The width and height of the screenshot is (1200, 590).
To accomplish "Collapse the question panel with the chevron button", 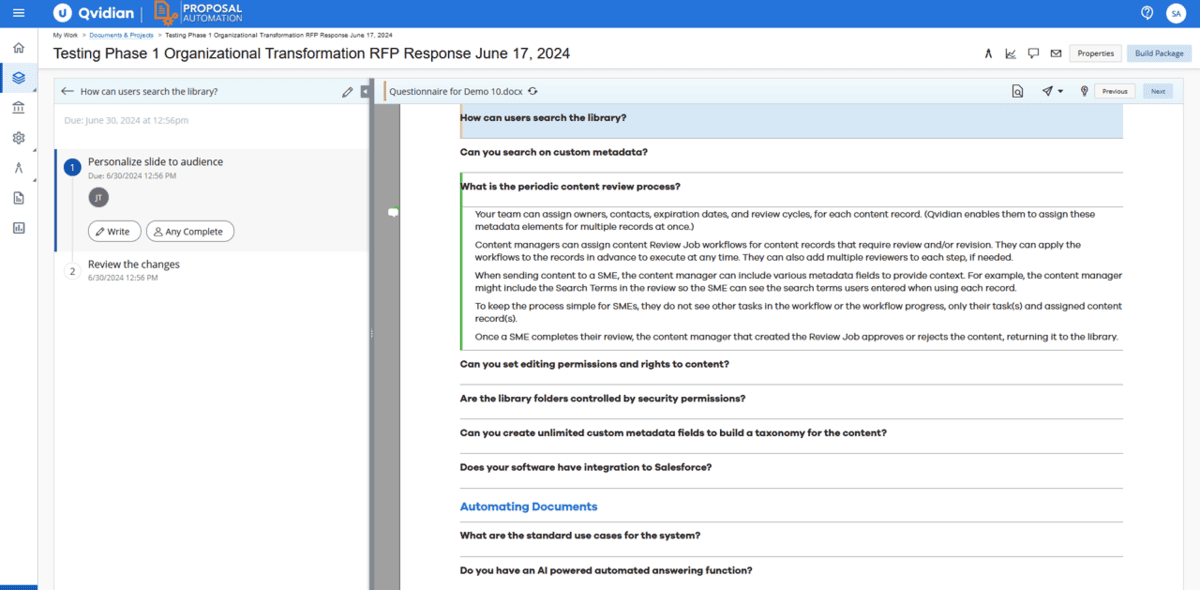I will click(364, 91).
